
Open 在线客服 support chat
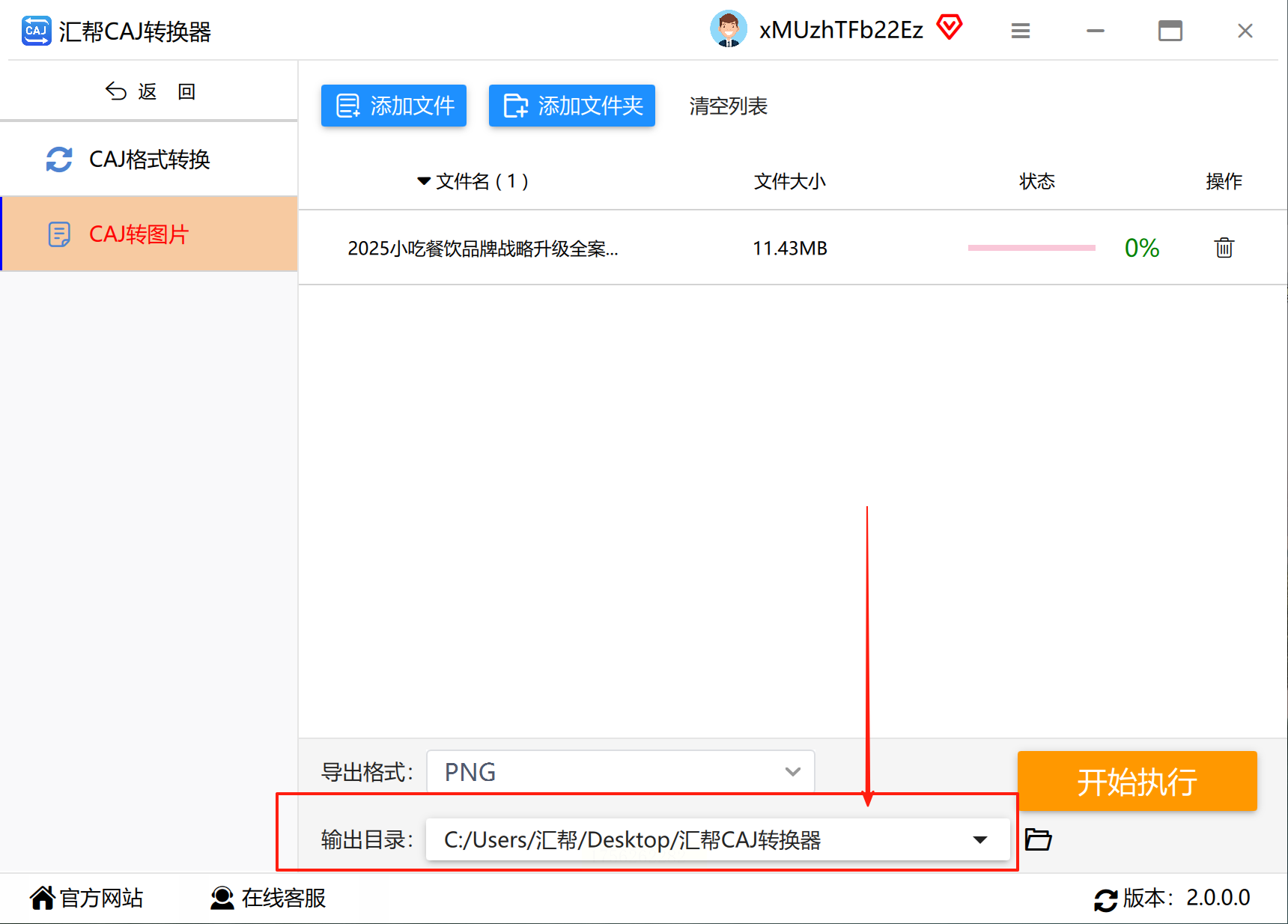(268, 898)
